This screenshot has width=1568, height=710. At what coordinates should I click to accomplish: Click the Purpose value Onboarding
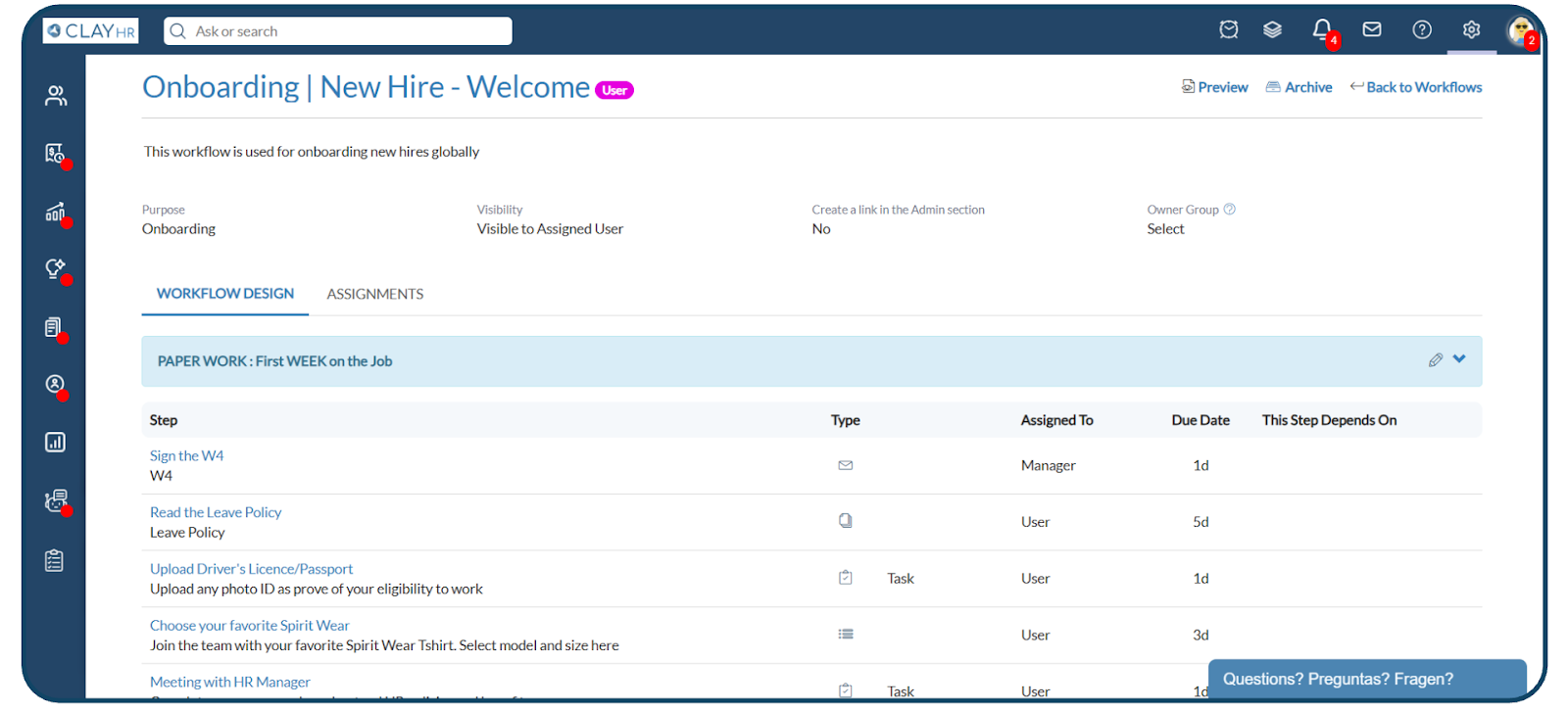tap(178, 229)
